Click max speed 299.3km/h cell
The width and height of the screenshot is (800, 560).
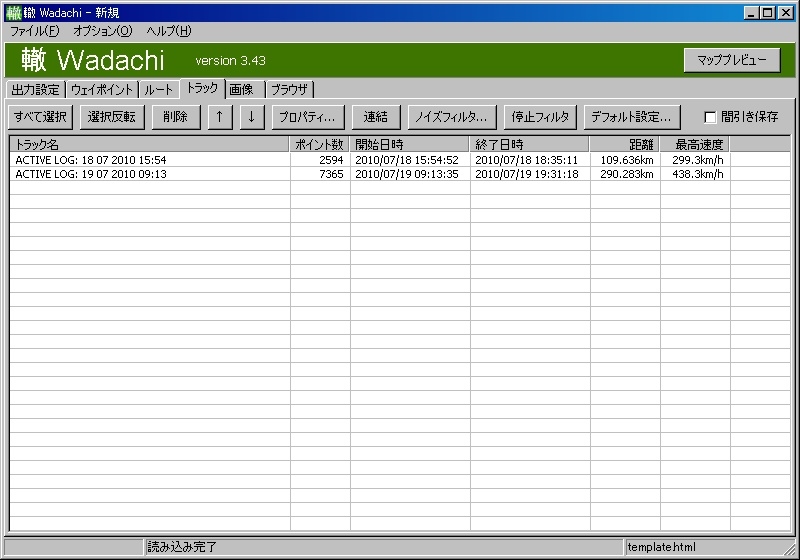697,160
